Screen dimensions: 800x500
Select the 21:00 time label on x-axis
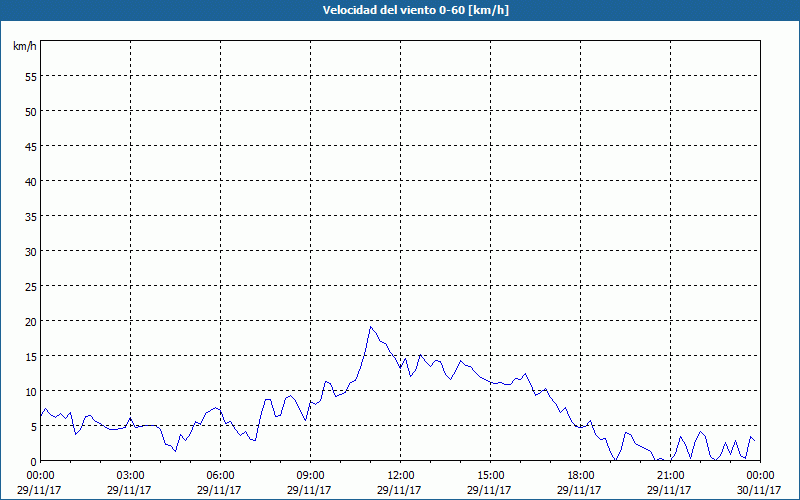[670, 476]
